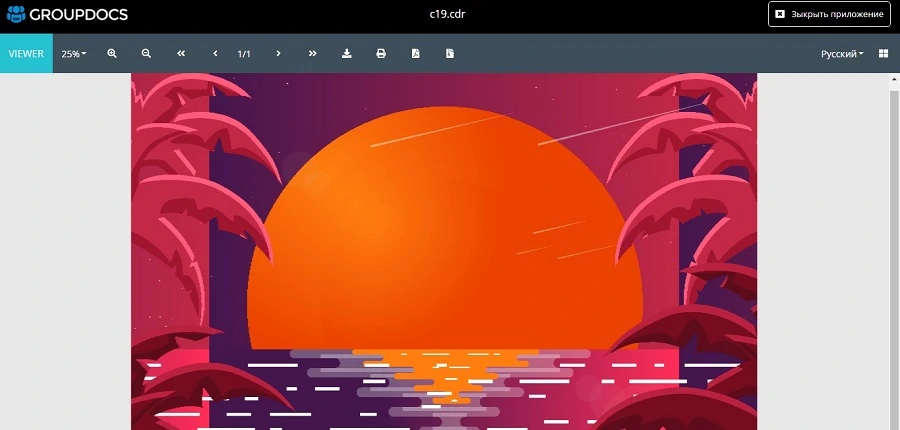Toggle the thumbnails grid view

click(x=883, y=53)
